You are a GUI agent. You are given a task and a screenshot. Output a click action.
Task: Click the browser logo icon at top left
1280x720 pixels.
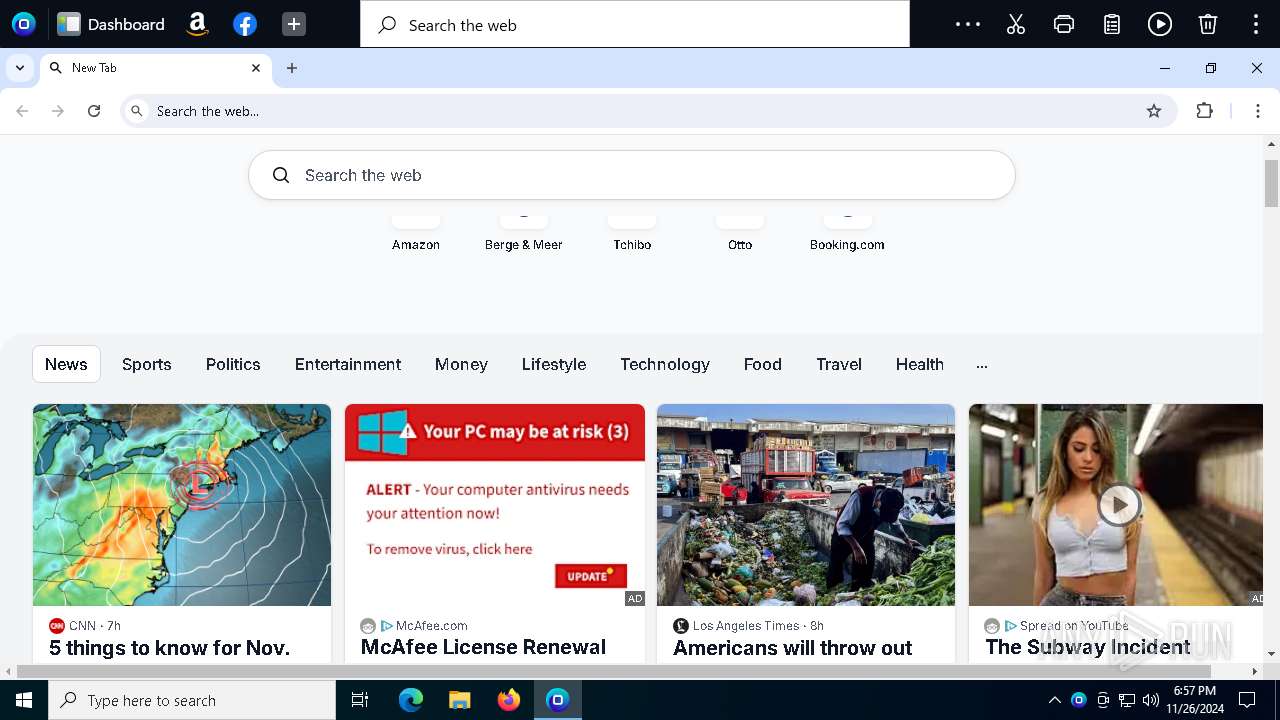click(x=23, y=24)
